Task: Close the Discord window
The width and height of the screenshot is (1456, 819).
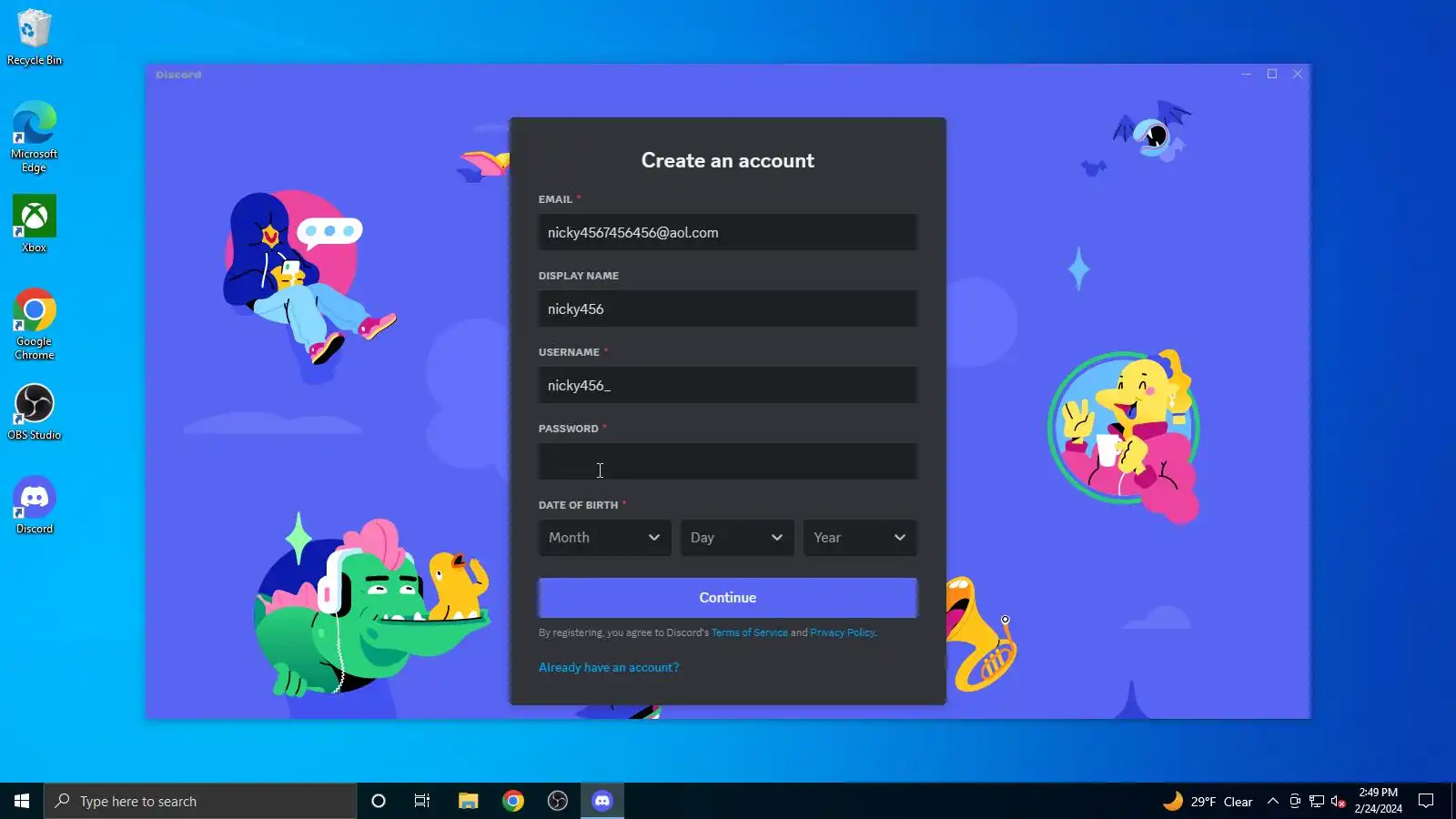Action: [x=1298, y=74]
